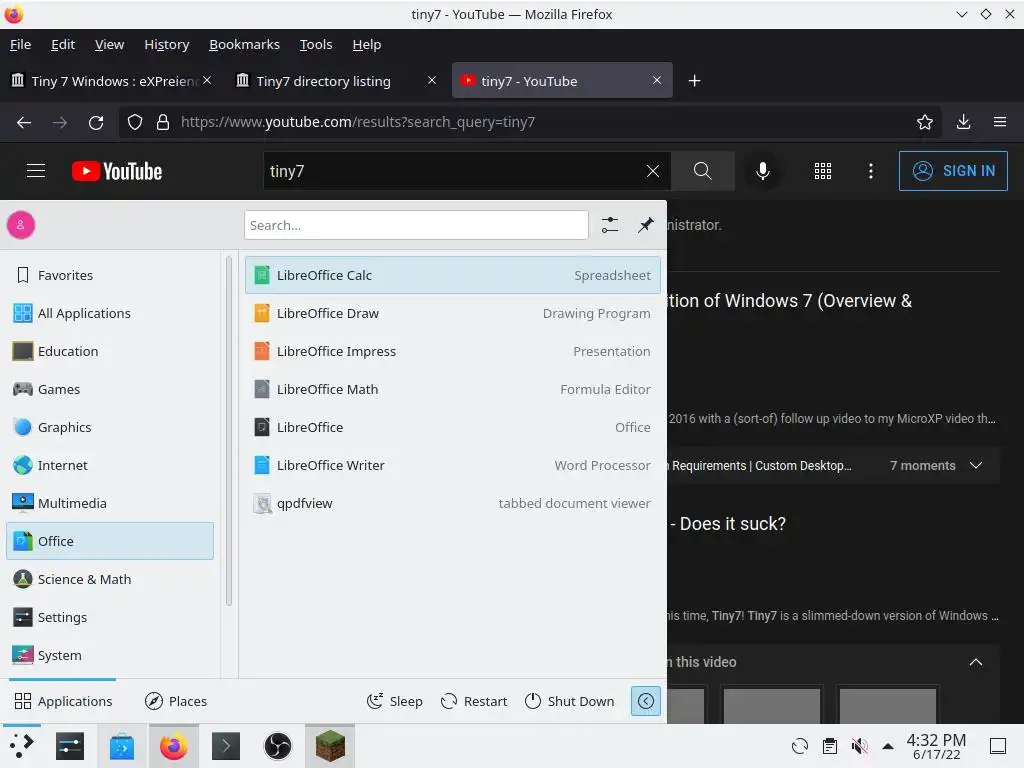Click the application launcher Search field
Screen dimensions: 1024x768
coord(416,225)
